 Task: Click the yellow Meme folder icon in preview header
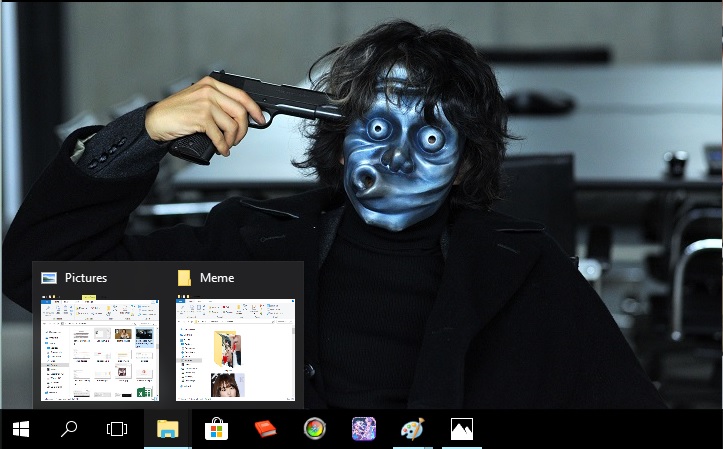pos(184,278)
